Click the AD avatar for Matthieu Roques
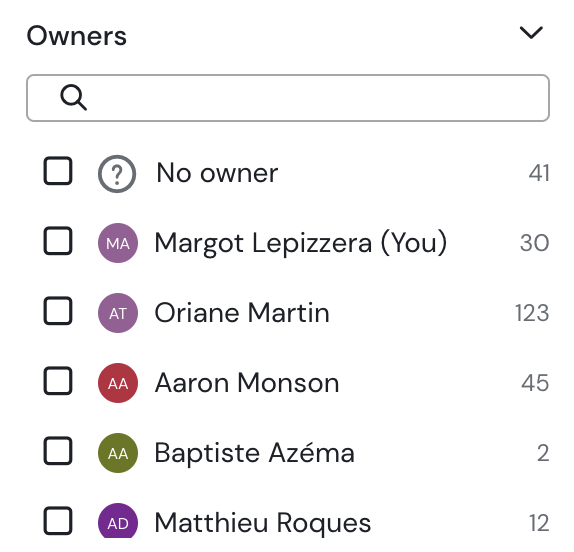This screenshot has height=552, width=574. [x=118, y=521]
